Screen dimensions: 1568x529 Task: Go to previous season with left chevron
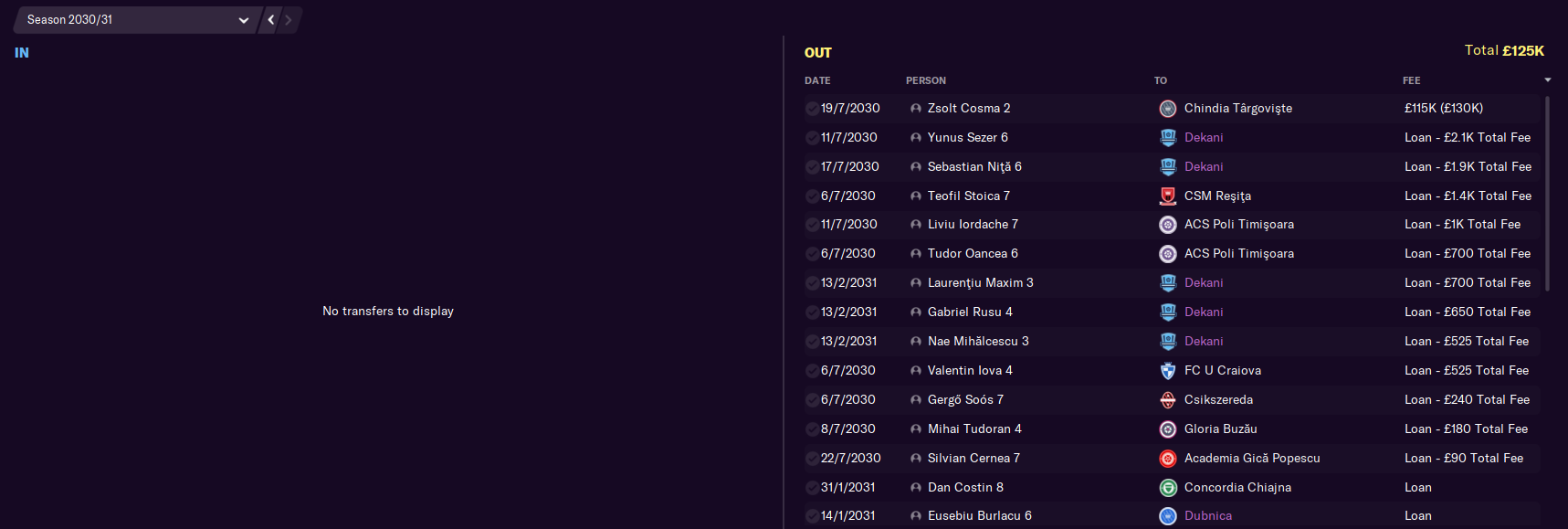271,19
